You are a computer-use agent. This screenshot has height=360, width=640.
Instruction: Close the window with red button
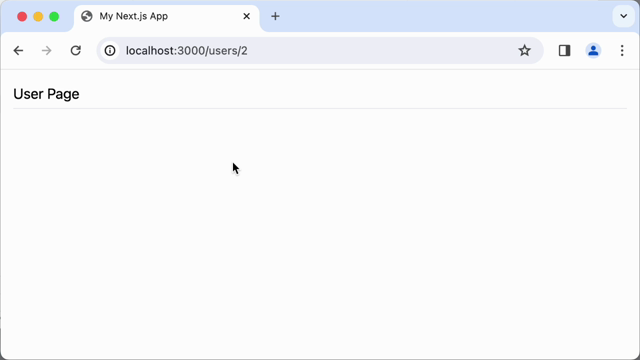click(x=22, y=16)
